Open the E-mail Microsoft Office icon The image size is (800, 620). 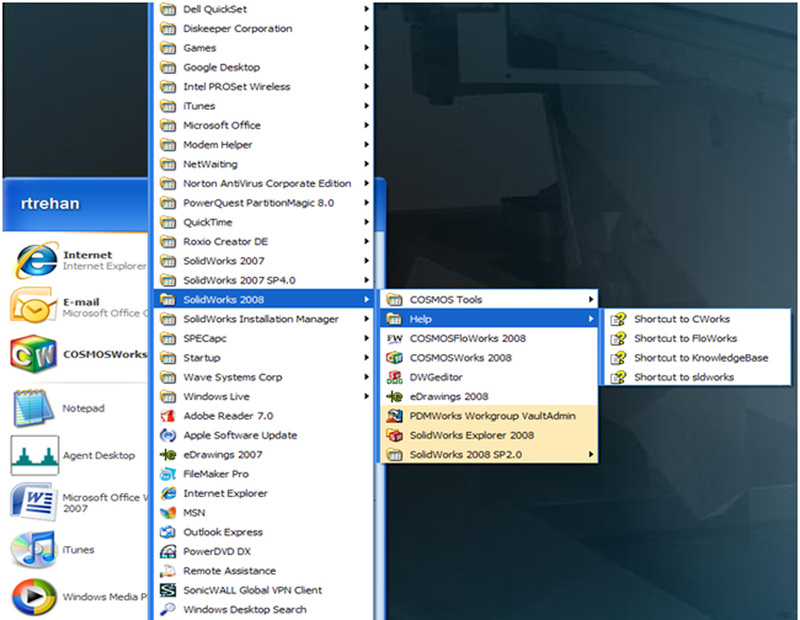[33, 305]
